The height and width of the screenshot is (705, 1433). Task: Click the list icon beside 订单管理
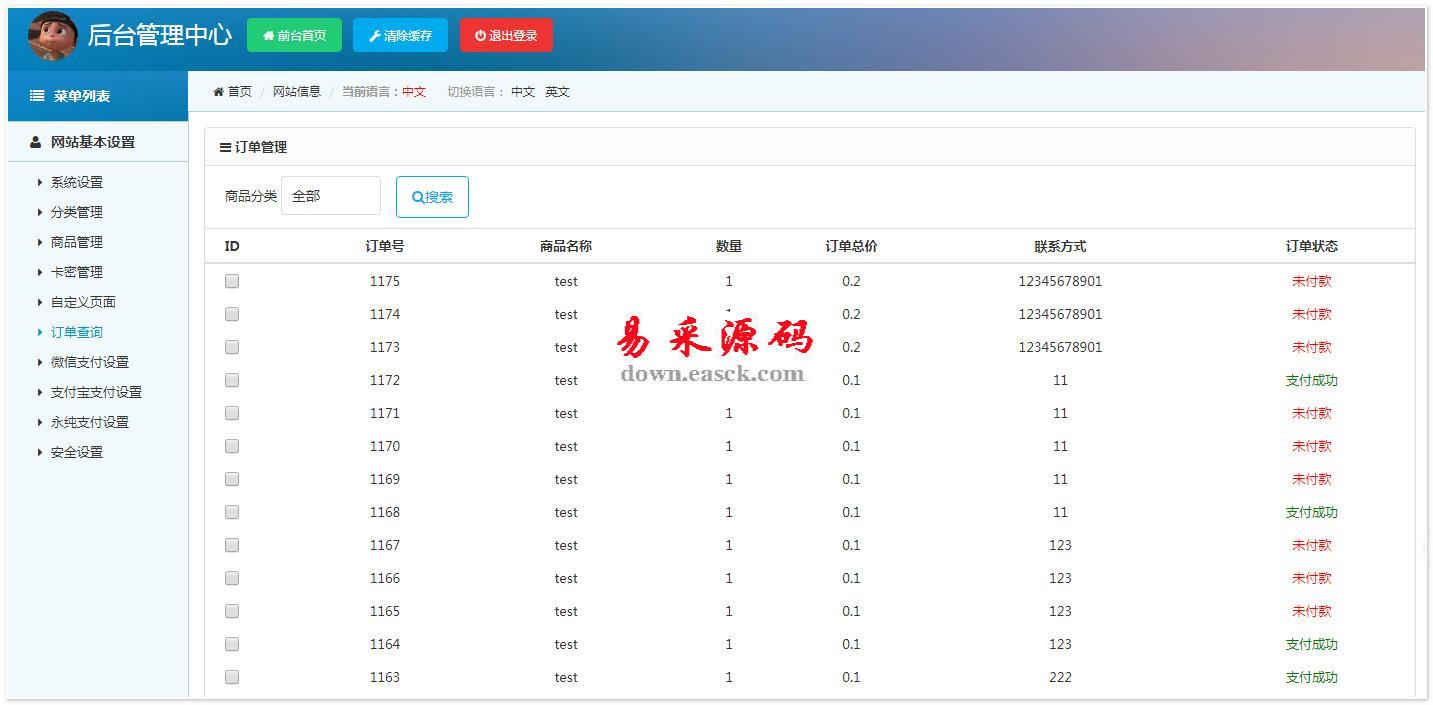[x=225, y=147]
